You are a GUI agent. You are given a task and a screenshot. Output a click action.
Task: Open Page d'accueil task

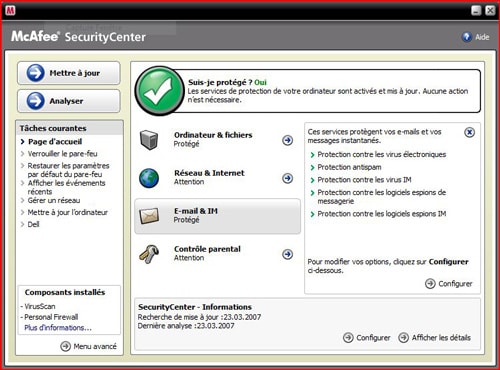55,142
